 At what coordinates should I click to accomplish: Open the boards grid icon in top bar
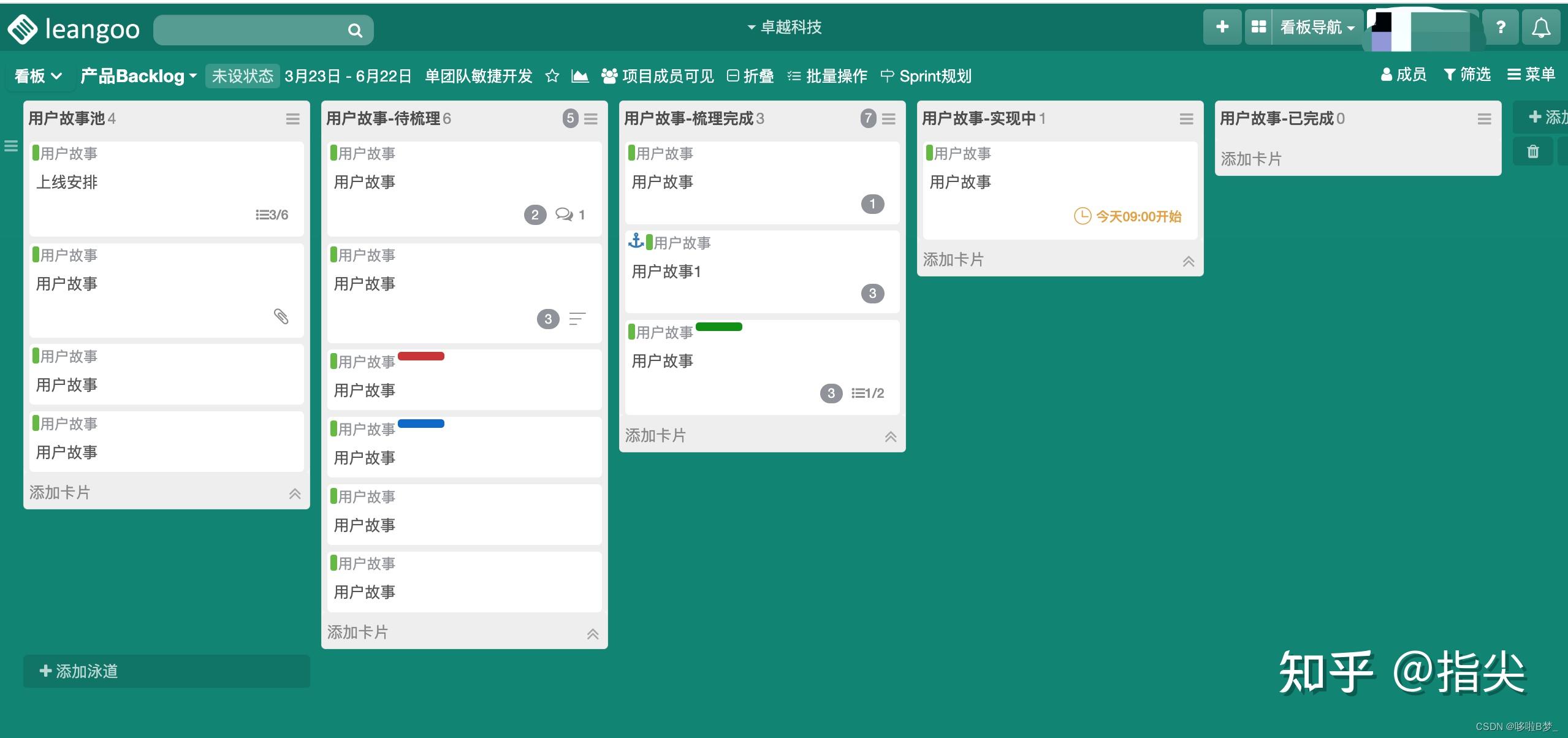coord(1260,27)
